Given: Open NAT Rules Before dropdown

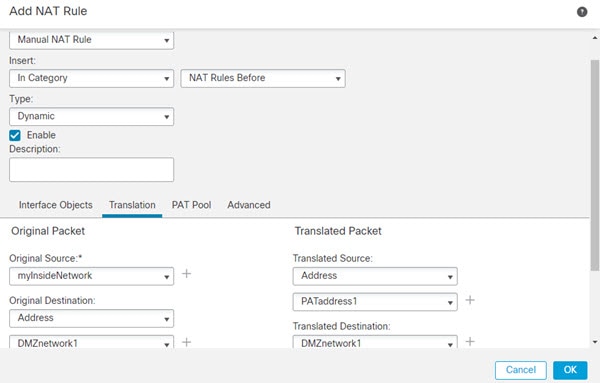Looking at the screenshot, I should point(263,78).
